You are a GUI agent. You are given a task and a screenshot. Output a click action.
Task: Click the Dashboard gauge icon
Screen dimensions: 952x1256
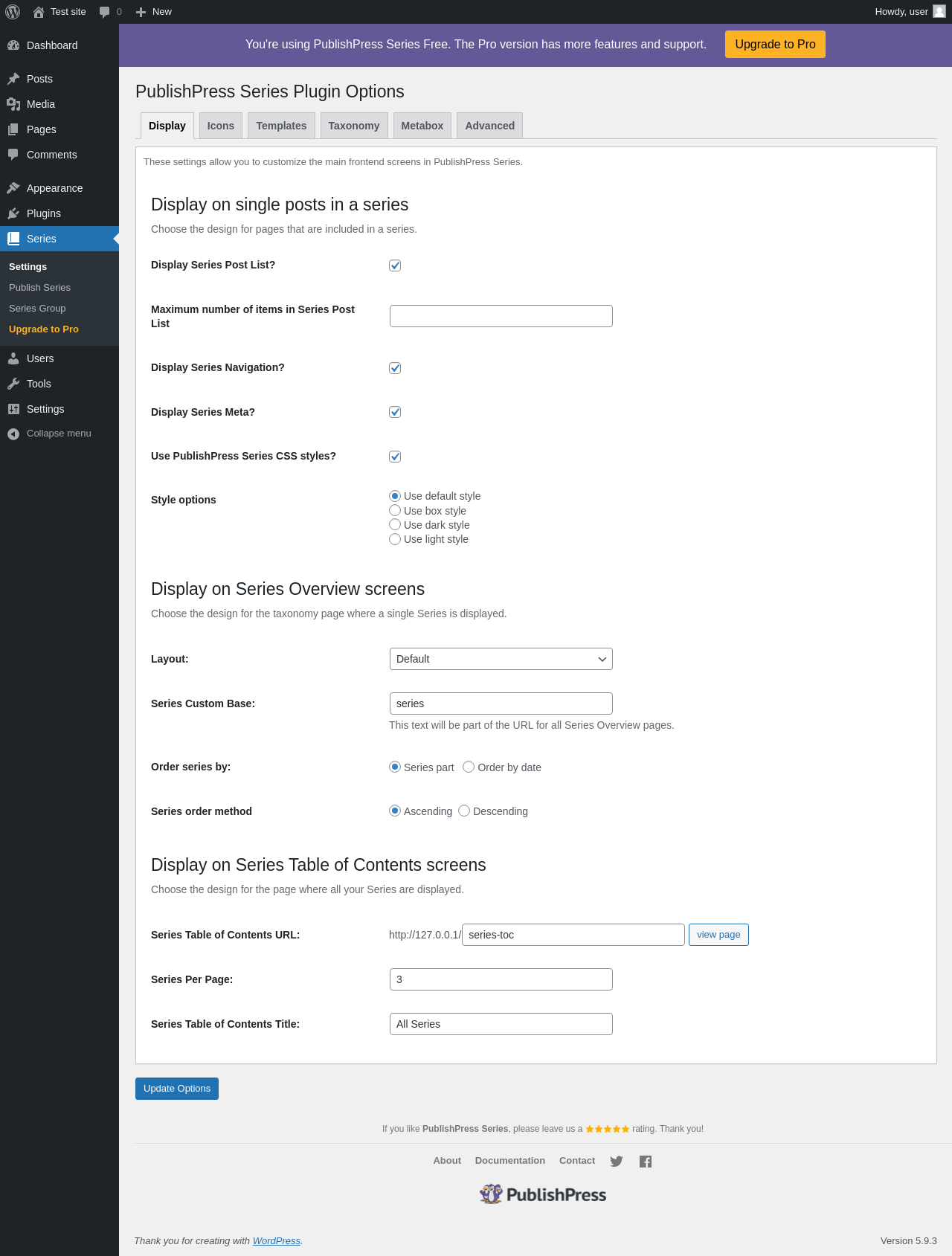click(13, 45)
